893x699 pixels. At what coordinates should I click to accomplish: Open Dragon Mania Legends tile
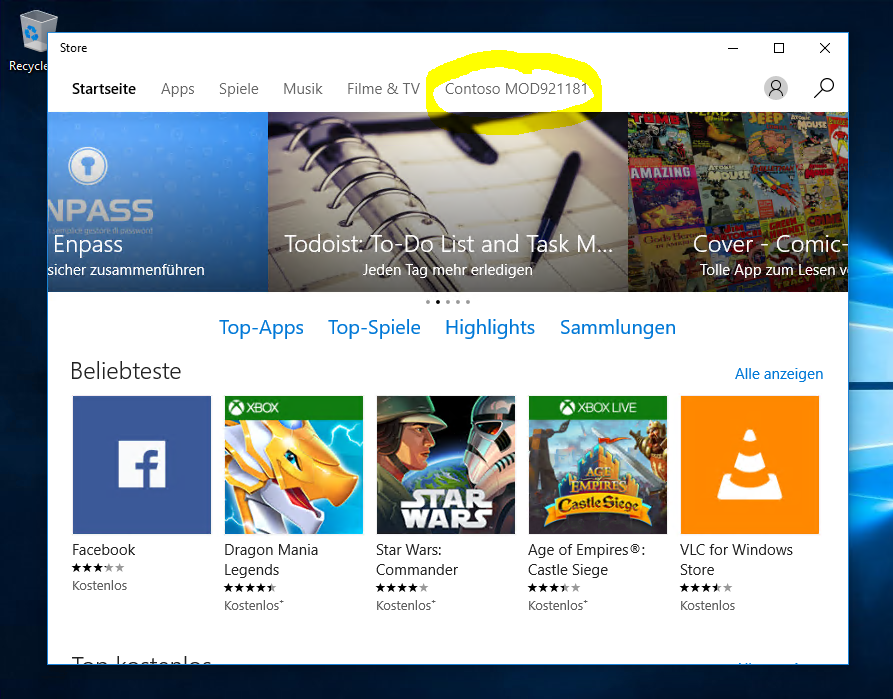pos(294,465)
